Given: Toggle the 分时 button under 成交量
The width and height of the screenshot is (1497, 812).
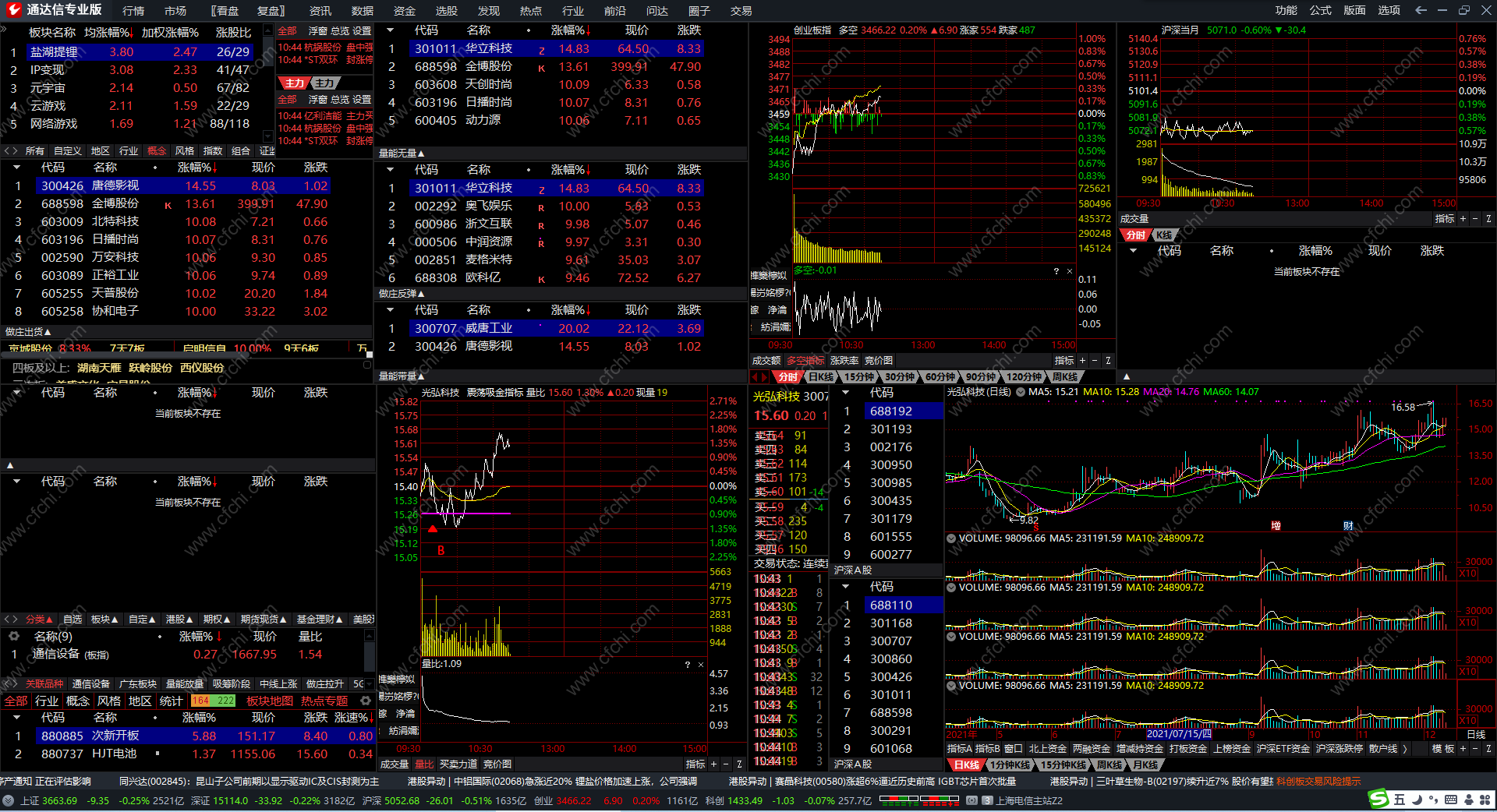Looking at the screenshot, I should tap(1135, 235).
